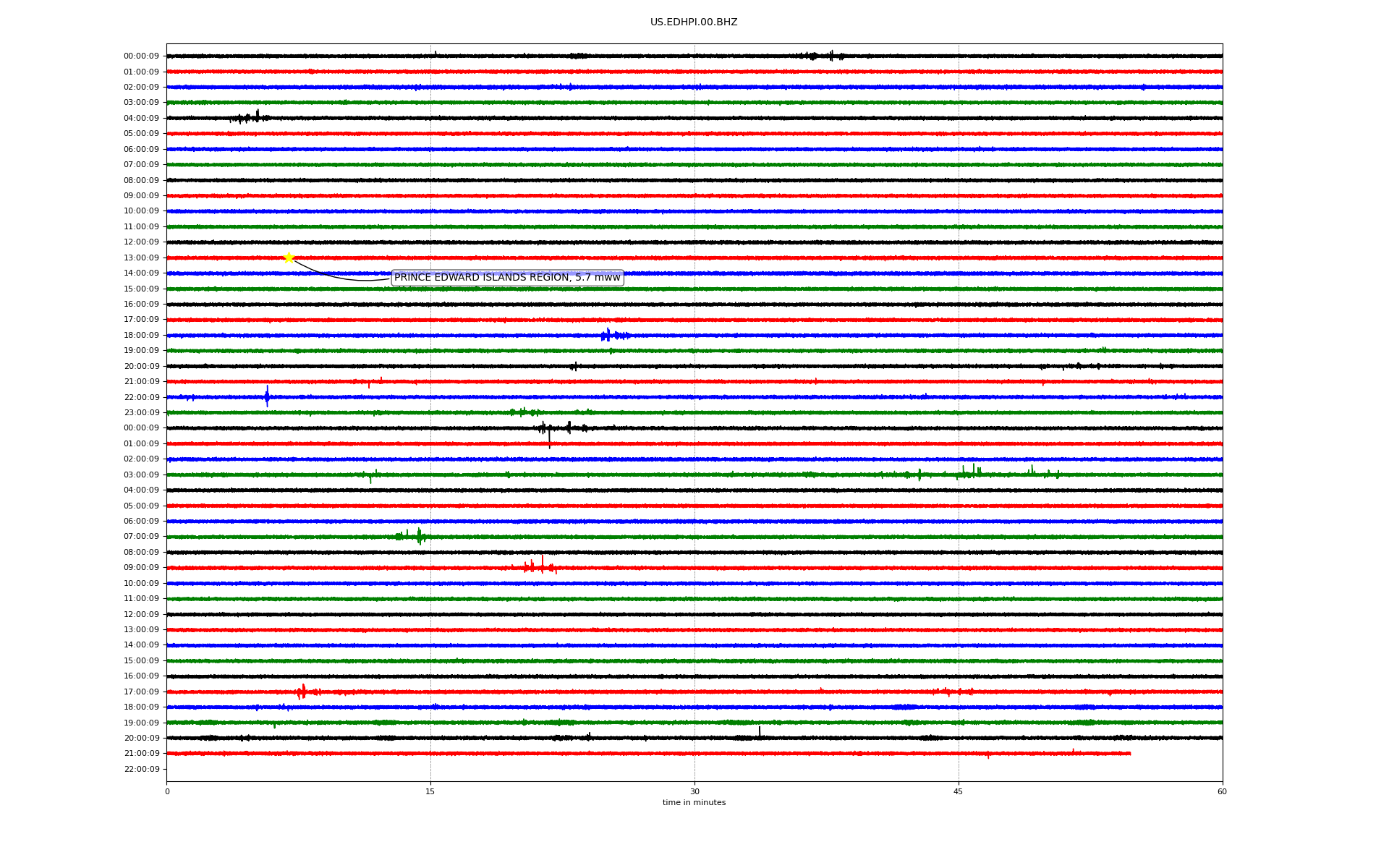This screenshot has height=868, width=1389.
Task: Click the end of the last red 21:00:09 trace
Action: pos(1129,754)
